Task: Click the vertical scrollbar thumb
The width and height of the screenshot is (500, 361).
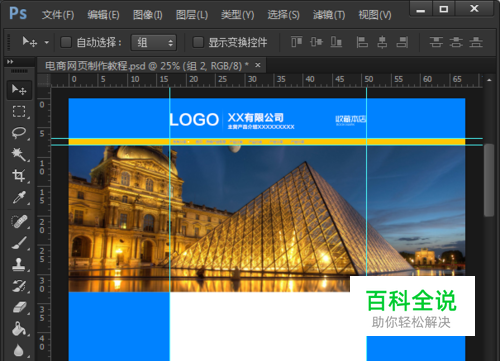Action: click(x=489, y=180)
